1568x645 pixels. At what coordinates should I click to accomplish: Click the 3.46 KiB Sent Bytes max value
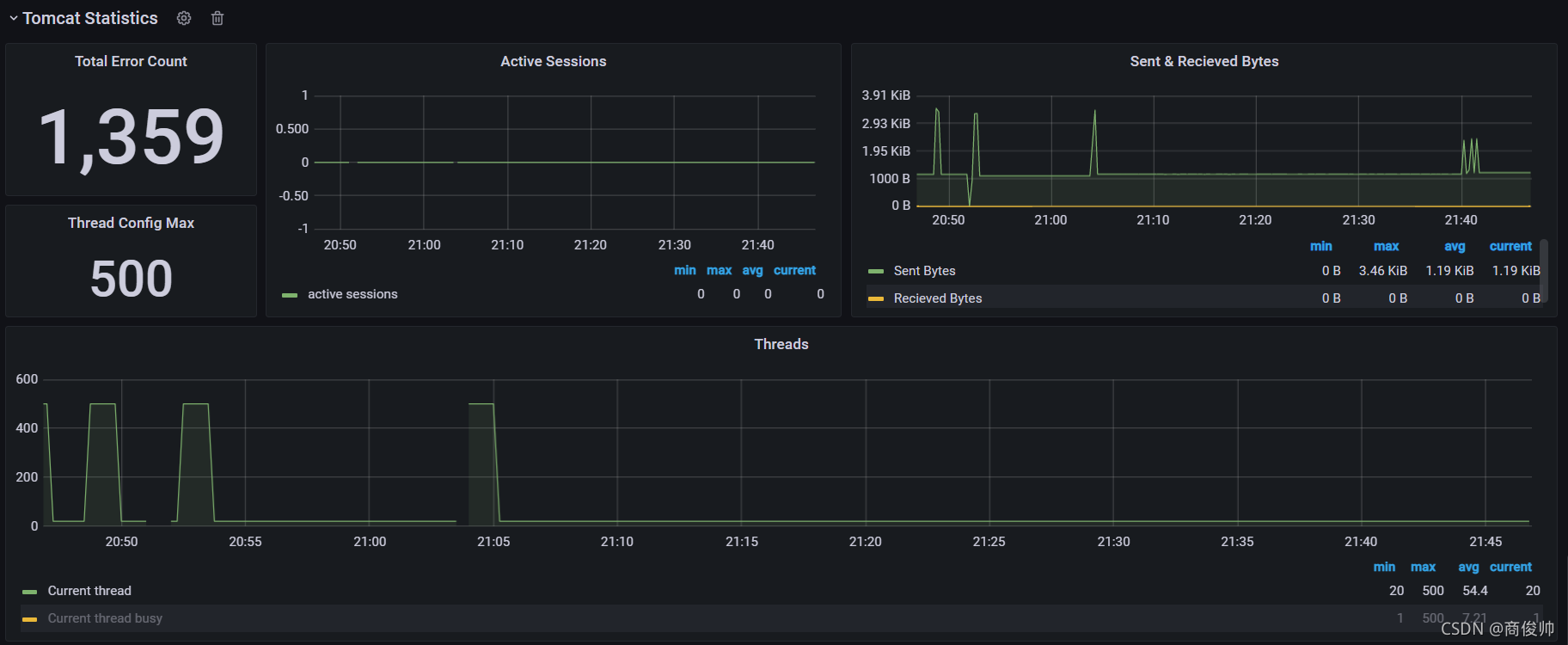(x=1383, y=271)
